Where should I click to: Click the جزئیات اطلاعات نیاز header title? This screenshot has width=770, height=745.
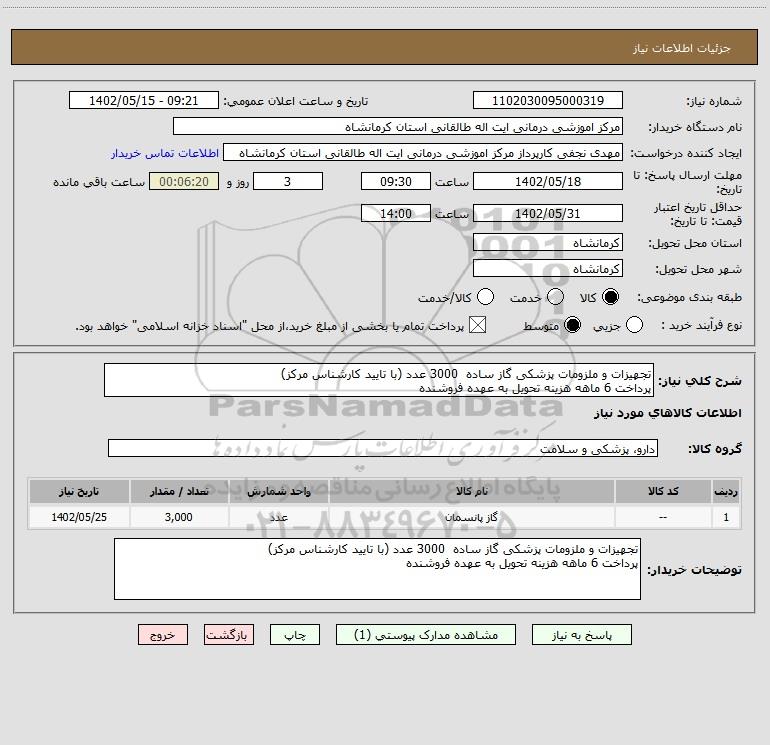pyautogui.click(x=682, y=48)
